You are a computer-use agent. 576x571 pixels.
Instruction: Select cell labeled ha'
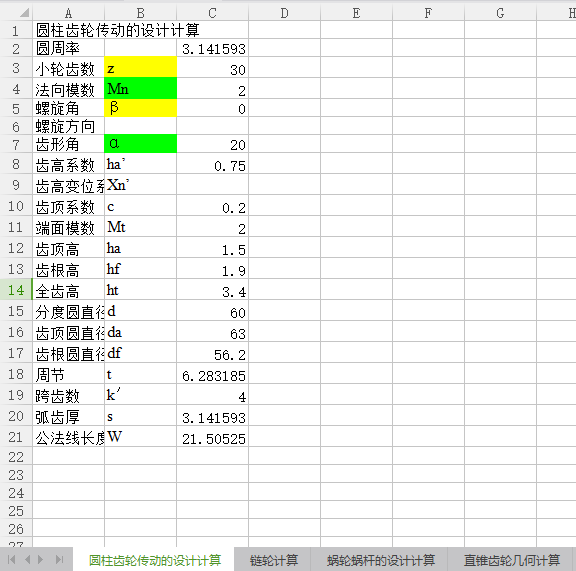coord(140,164)
